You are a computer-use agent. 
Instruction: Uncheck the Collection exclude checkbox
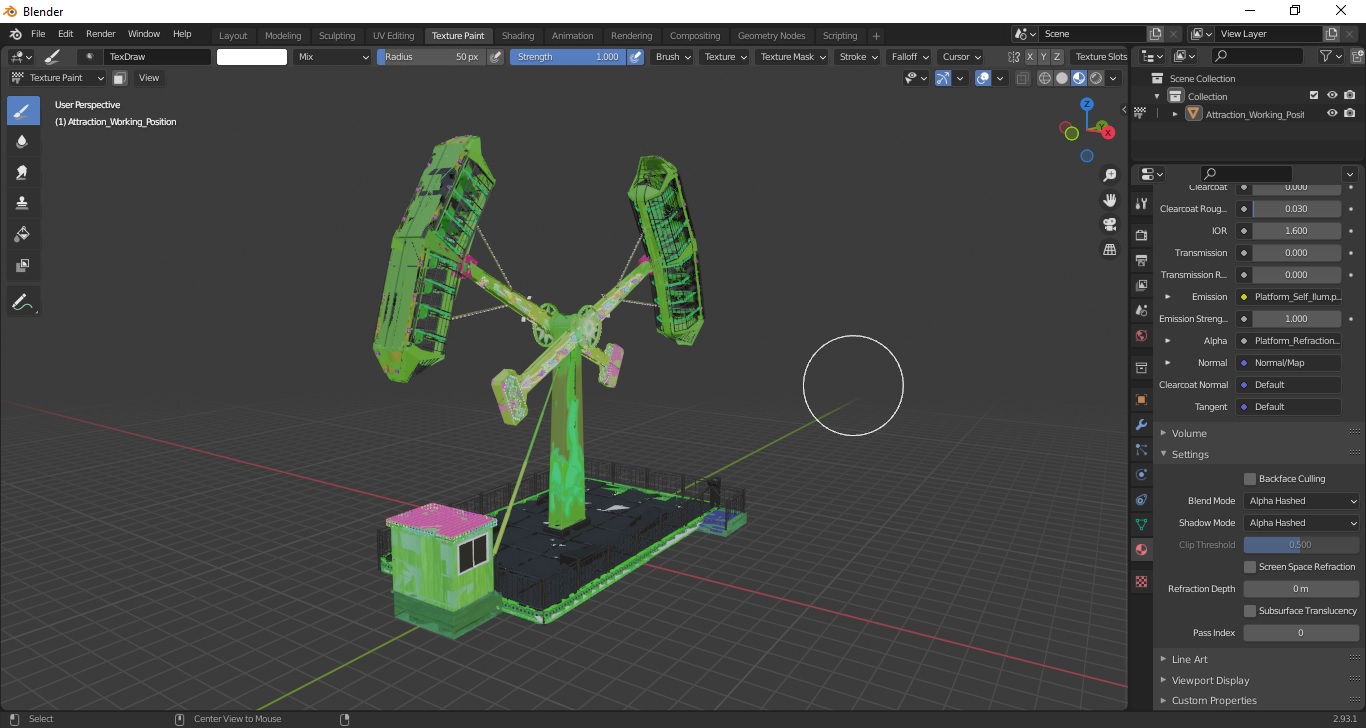tap(1314, 96)
